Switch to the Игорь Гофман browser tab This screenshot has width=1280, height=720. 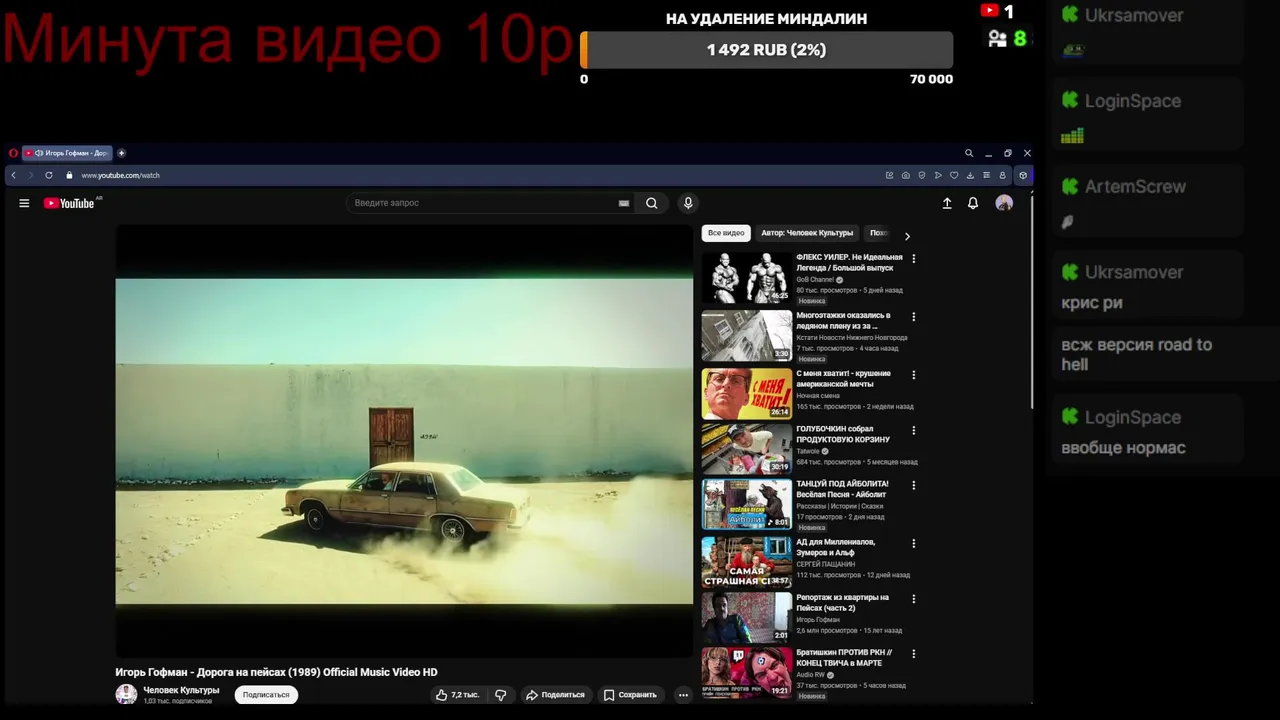coord(67,153)
